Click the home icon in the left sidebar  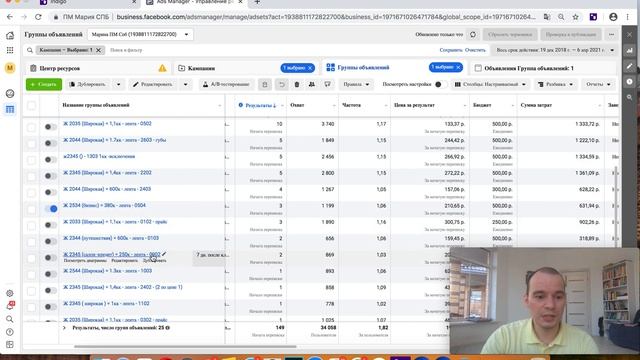[10, 36]
